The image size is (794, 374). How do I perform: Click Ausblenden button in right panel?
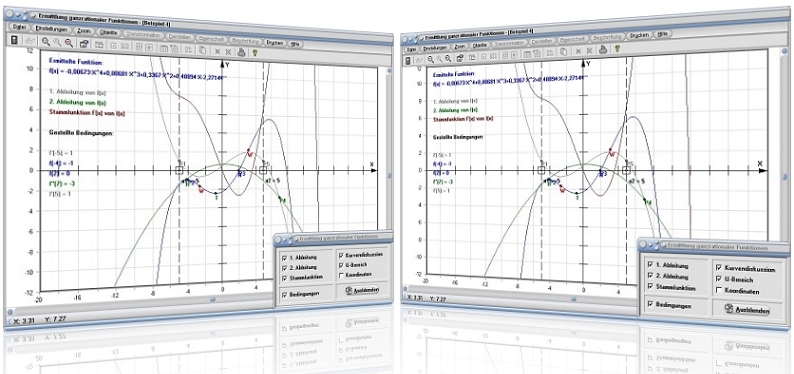(747, 309)
